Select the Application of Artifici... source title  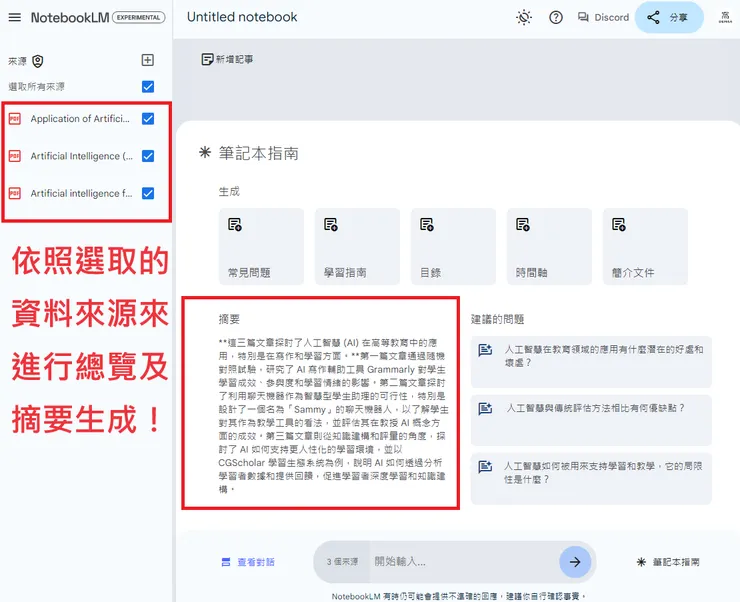(80, 118)
